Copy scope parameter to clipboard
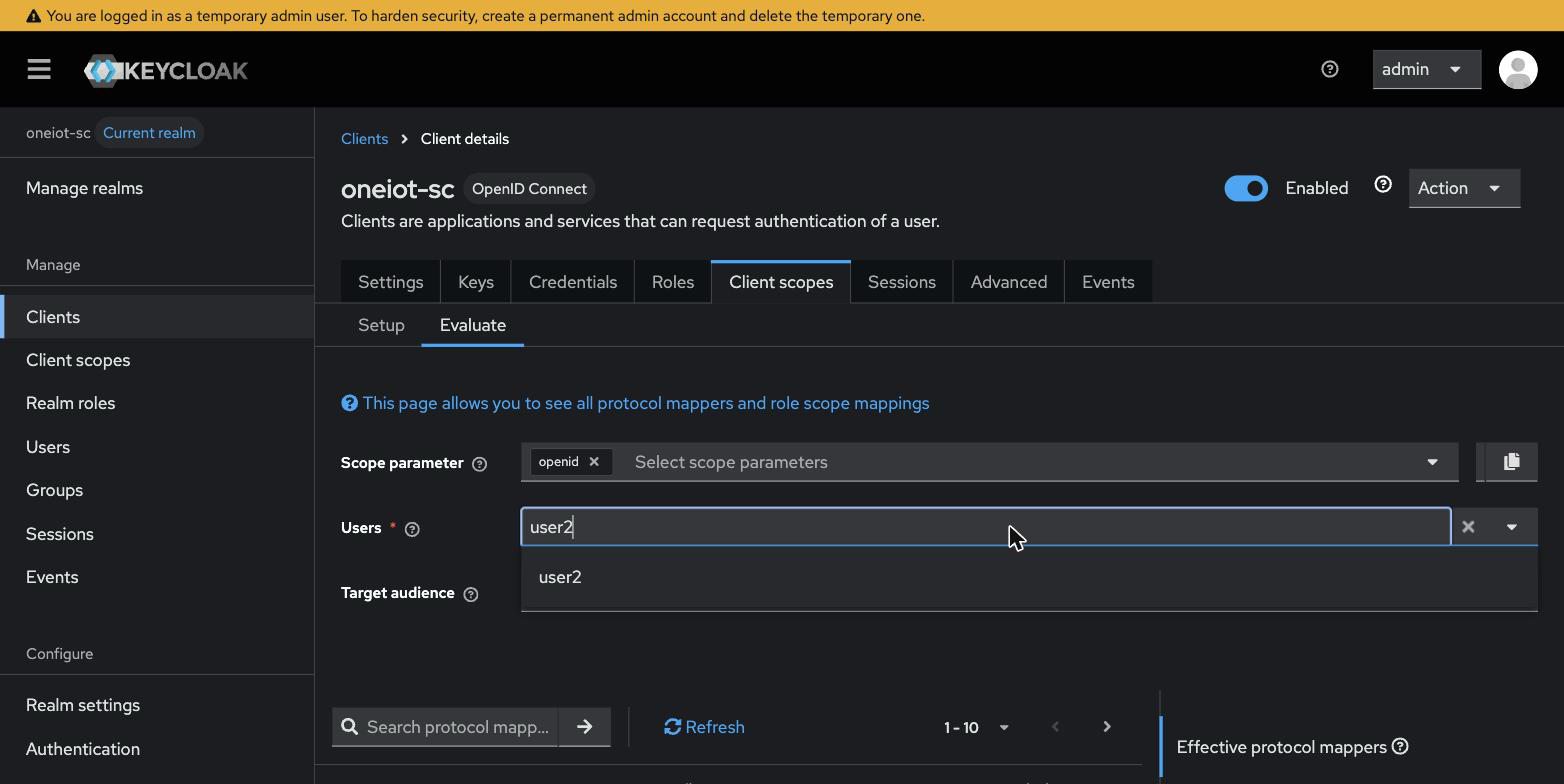This screenshot has width=1564, height=784. point(1511,462)
